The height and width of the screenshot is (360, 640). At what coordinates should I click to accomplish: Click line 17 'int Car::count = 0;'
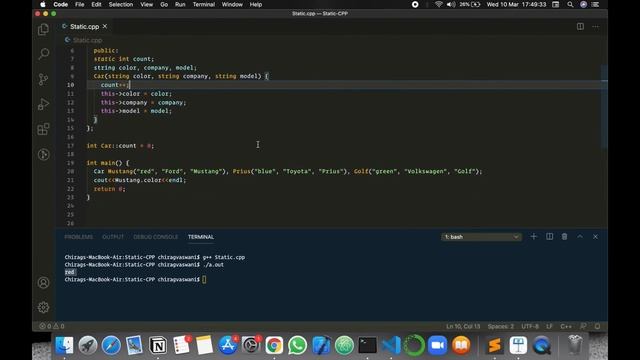(120, 146)
